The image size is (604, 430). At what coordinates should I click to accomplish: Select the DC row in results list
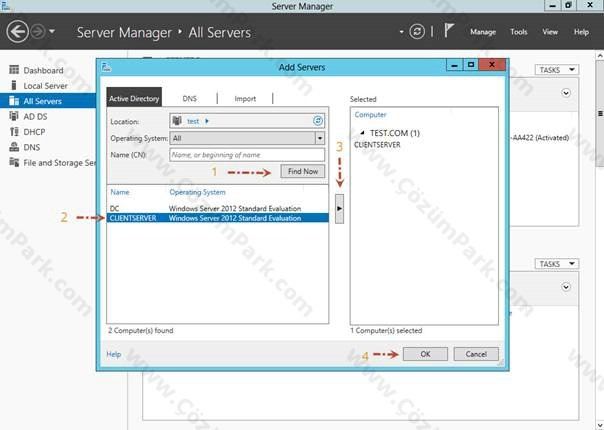218,208
